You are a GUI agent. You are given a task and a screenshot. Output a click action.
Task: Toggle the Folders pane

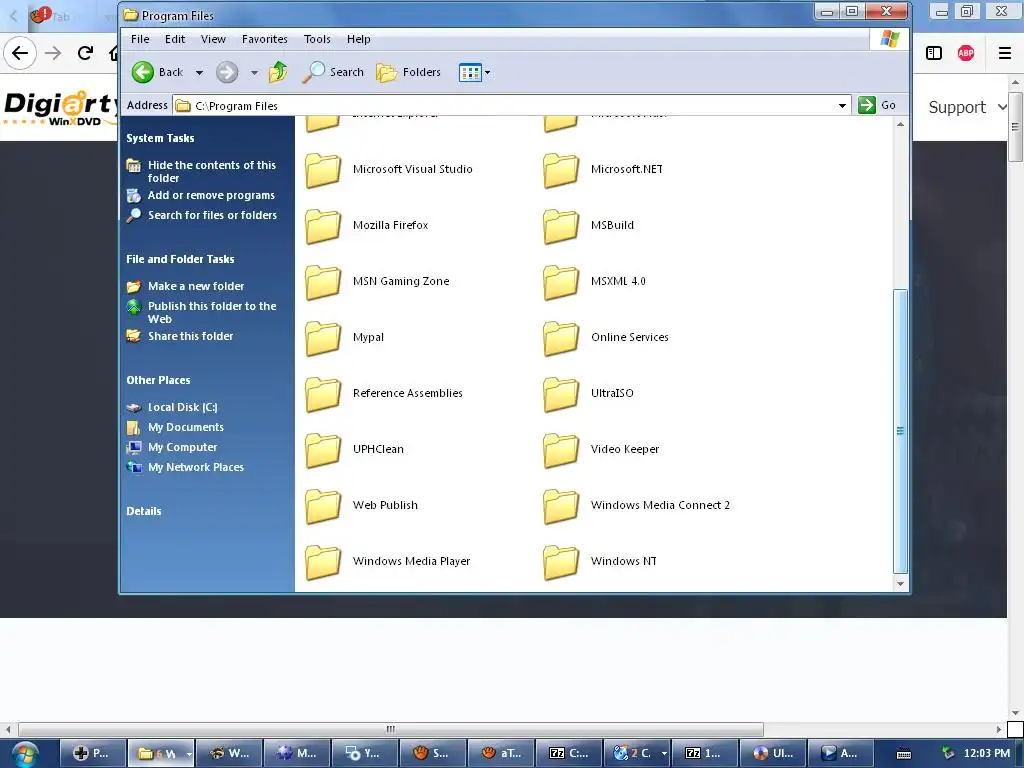click(x=409, y=72)
